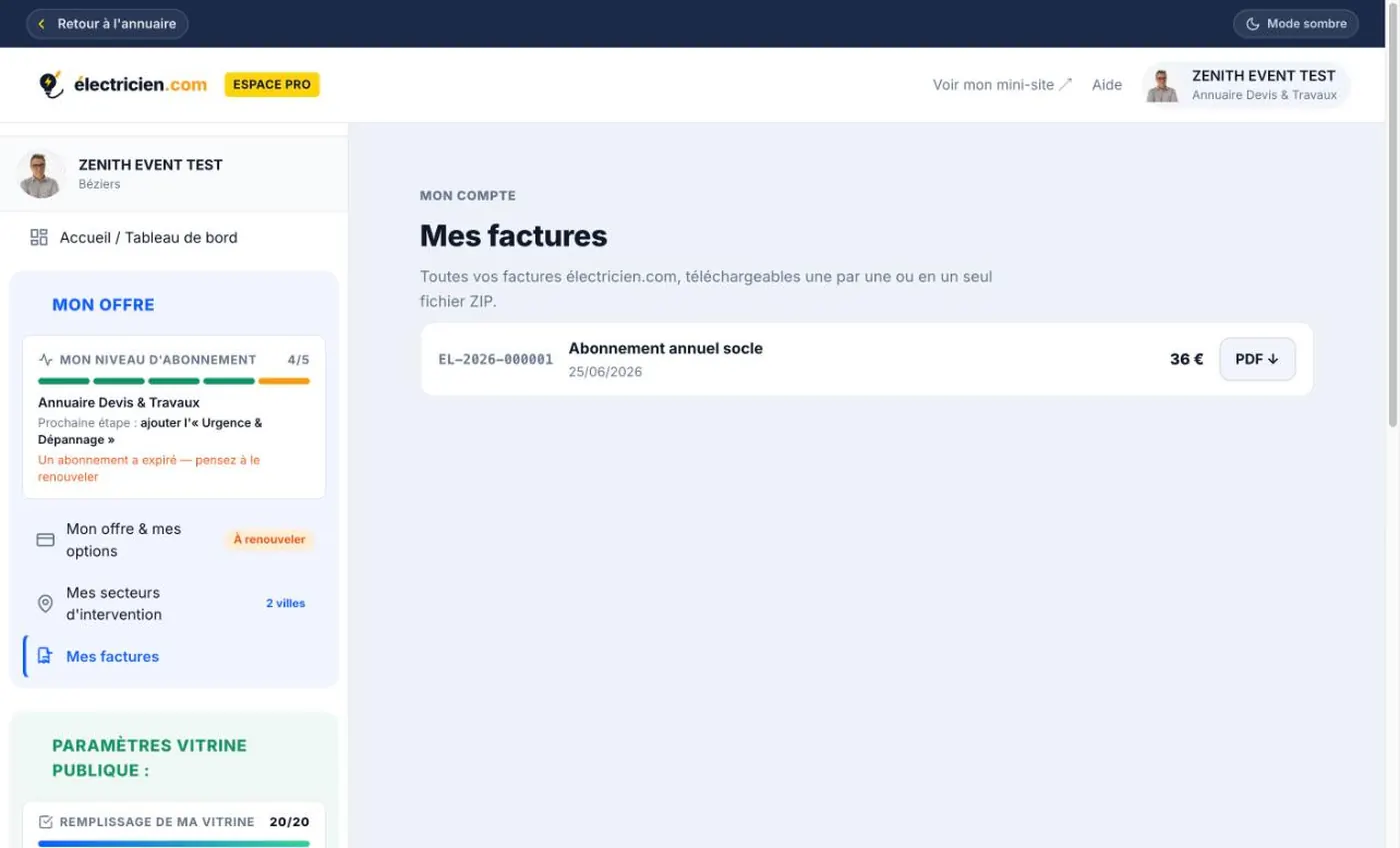Open Voir mon mini-site link
This screenshot has width=1400, height=848.
(x=1002, y=85)
